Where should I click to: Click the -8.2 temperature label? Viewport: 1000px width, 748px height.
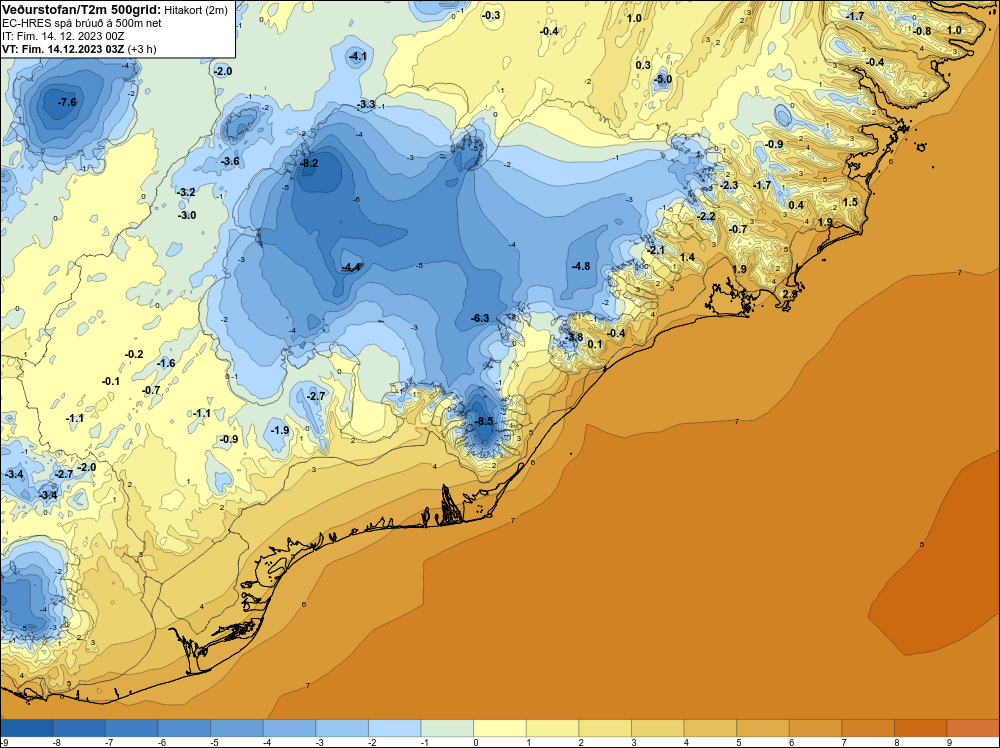pos(309,163)
